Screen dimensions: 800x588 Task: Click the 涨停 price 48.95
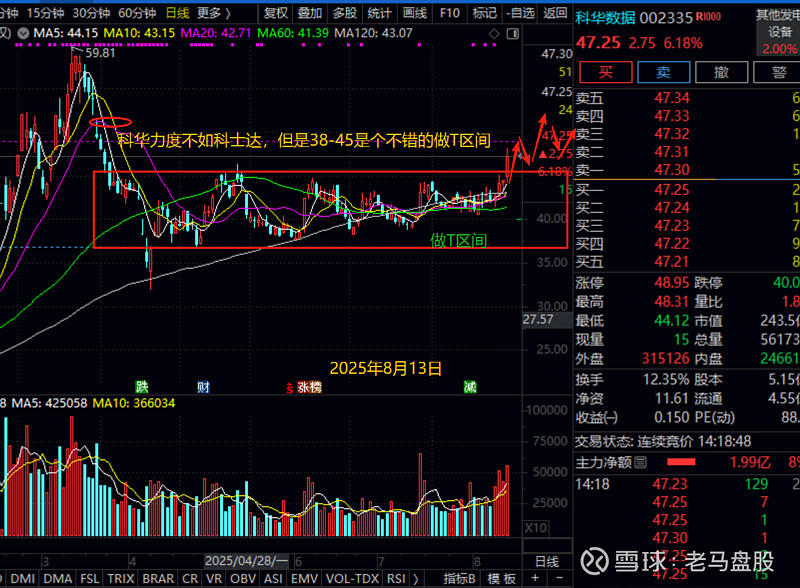672,283
